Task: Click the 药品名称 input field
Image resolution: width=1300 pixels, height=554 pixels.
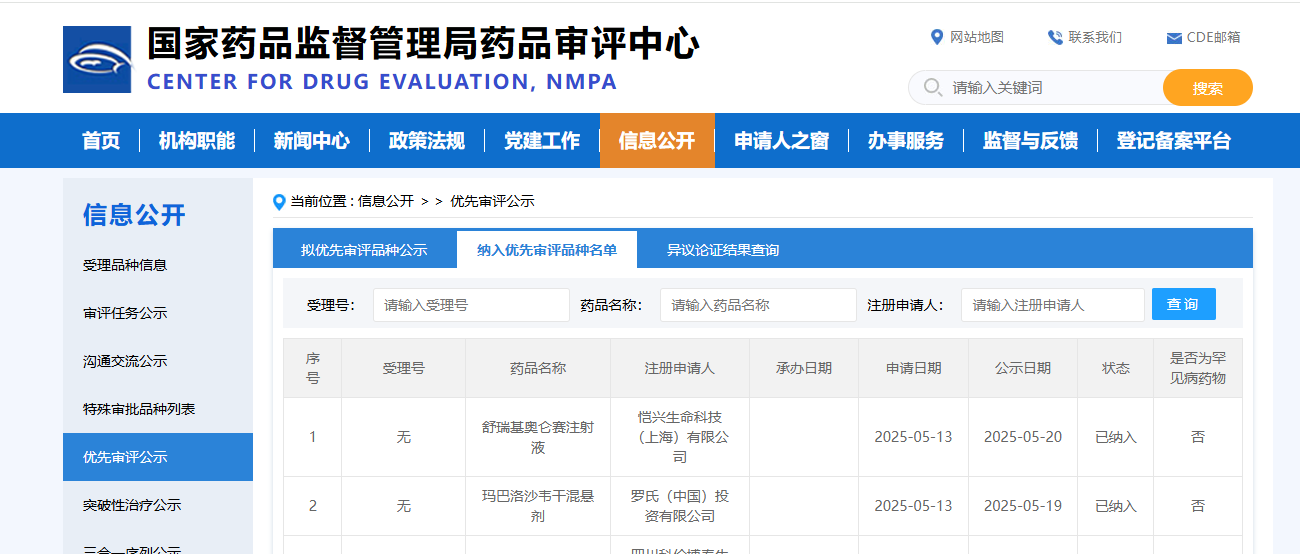Action: point(758,305)
